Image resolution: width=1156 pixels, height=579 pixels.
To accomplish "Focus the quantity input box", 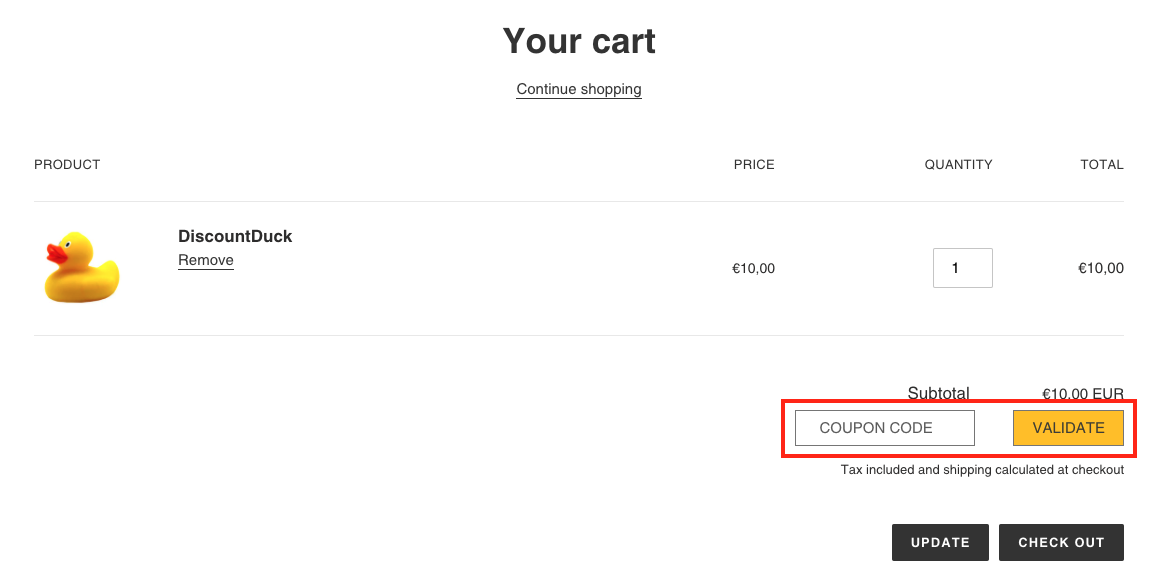I will (x=962, y=268).
